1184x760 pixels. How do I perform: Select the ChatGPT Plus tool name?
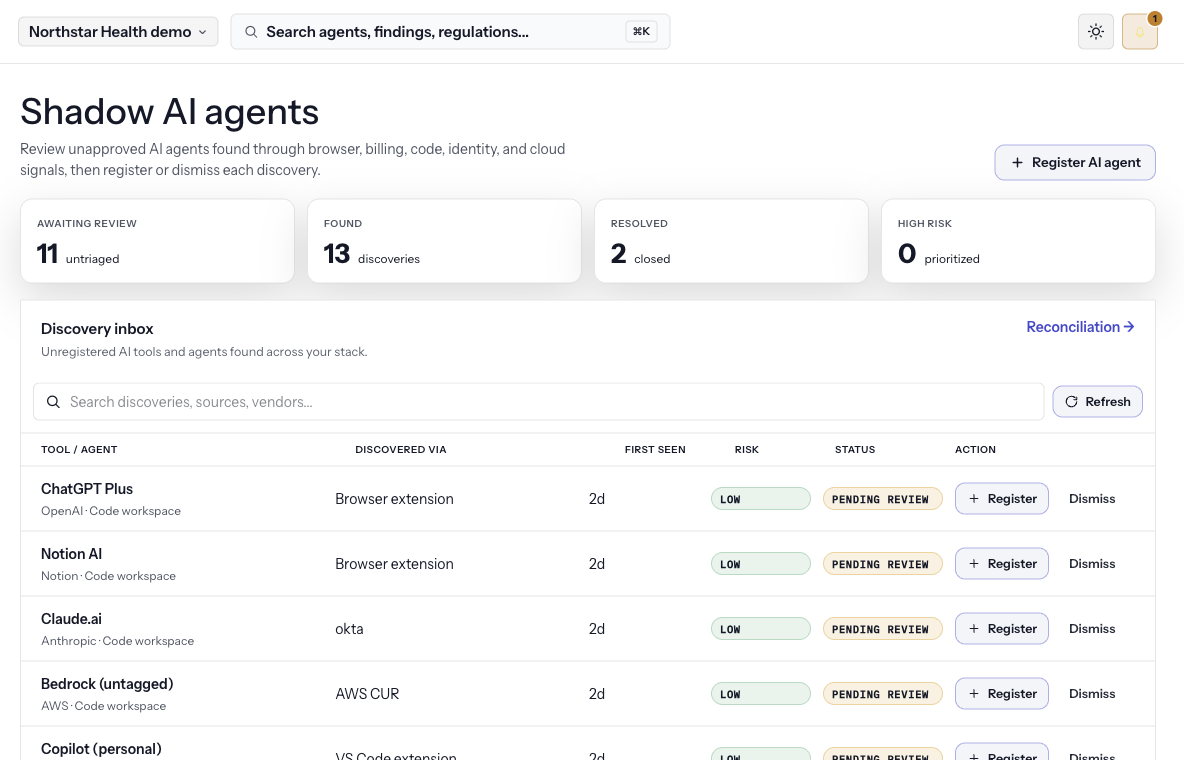[87, 489]
